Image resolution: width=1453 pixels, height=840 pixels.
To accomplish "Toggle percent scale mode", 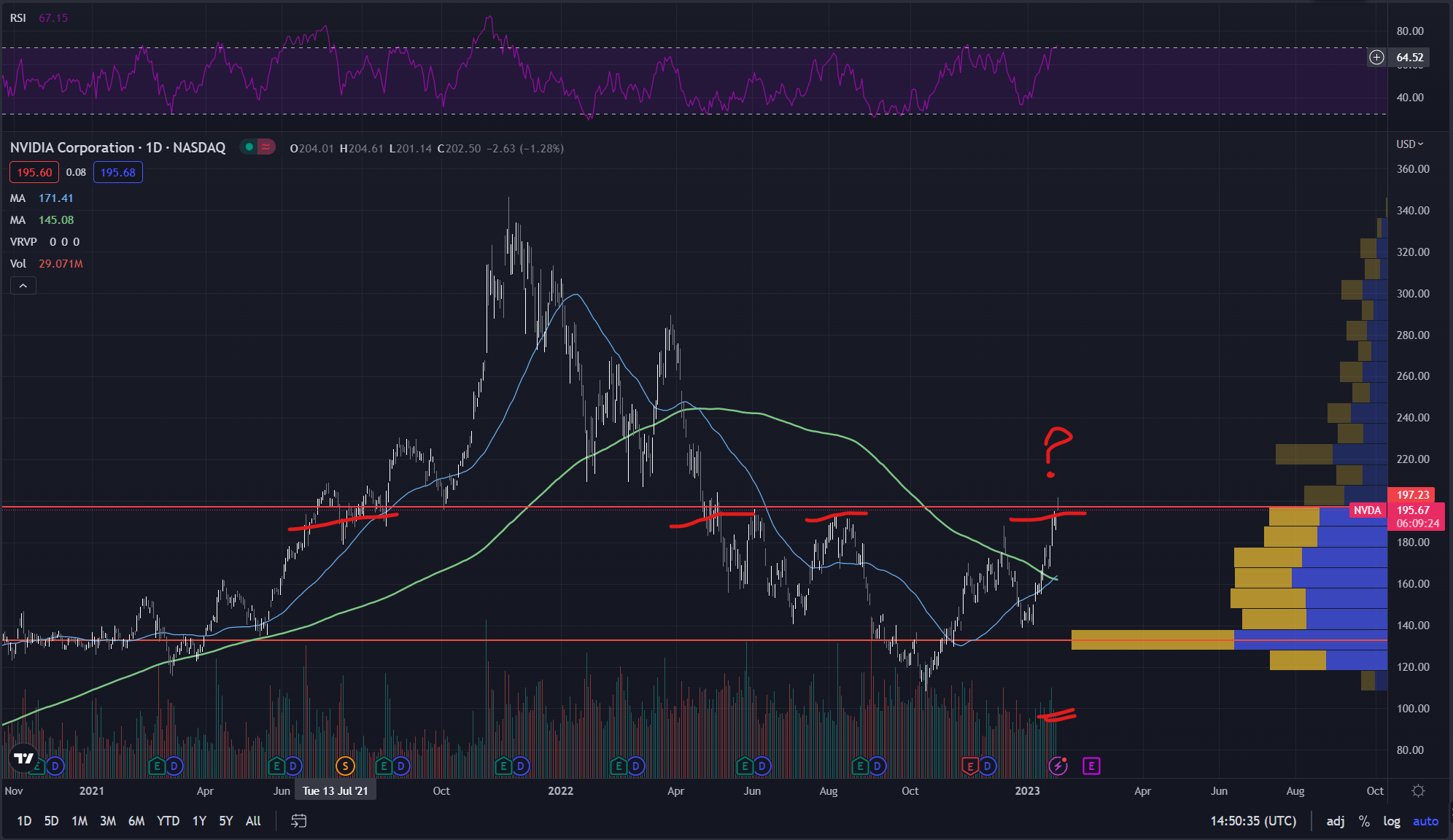I will [1364, 821].
